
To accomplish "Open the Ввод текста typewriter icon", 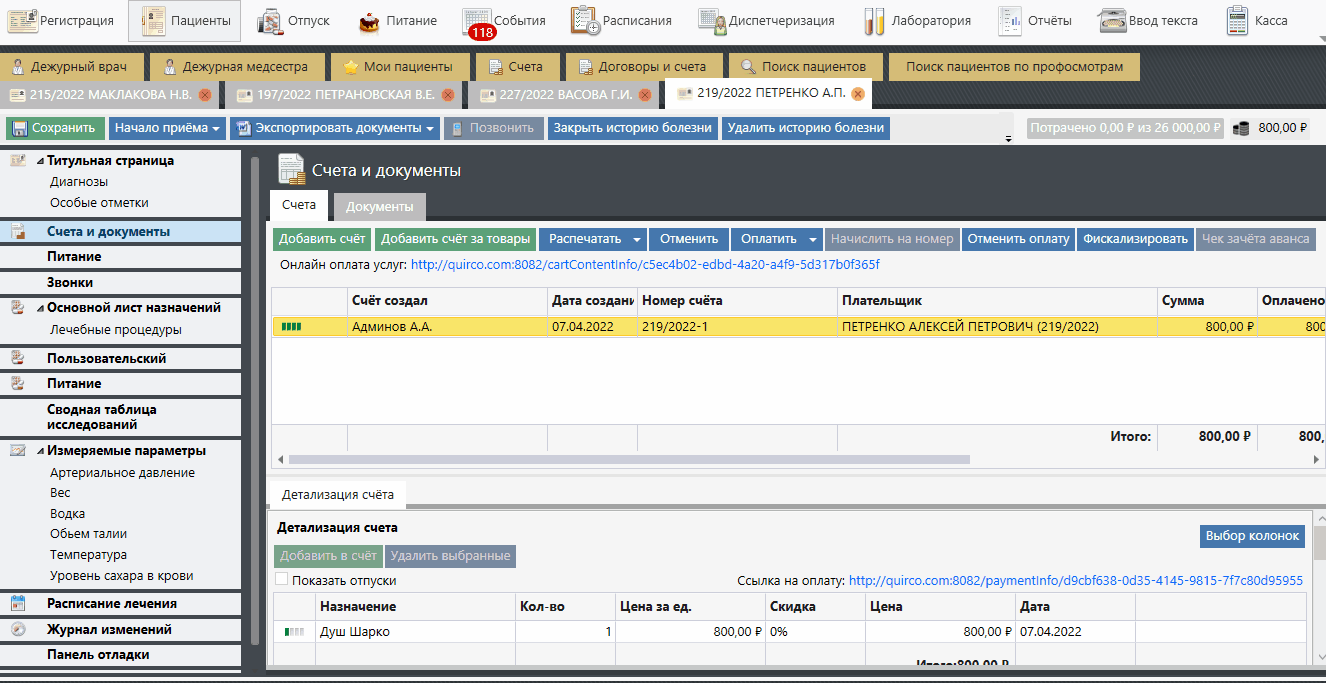I will 1112,20.
